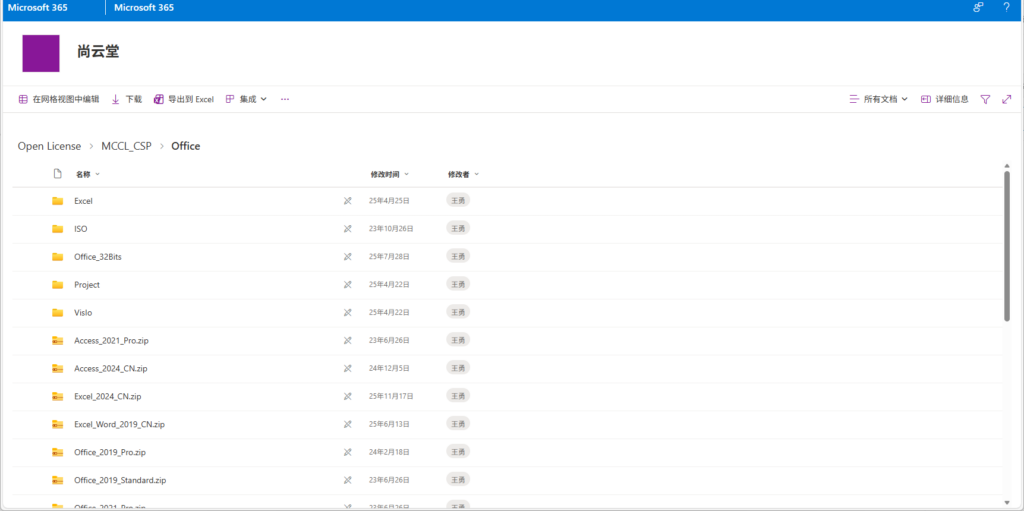This screenshot has height=511, width=1024.
Task: Go to Open License breadcrumb link
Action: [x=49, y=146]
